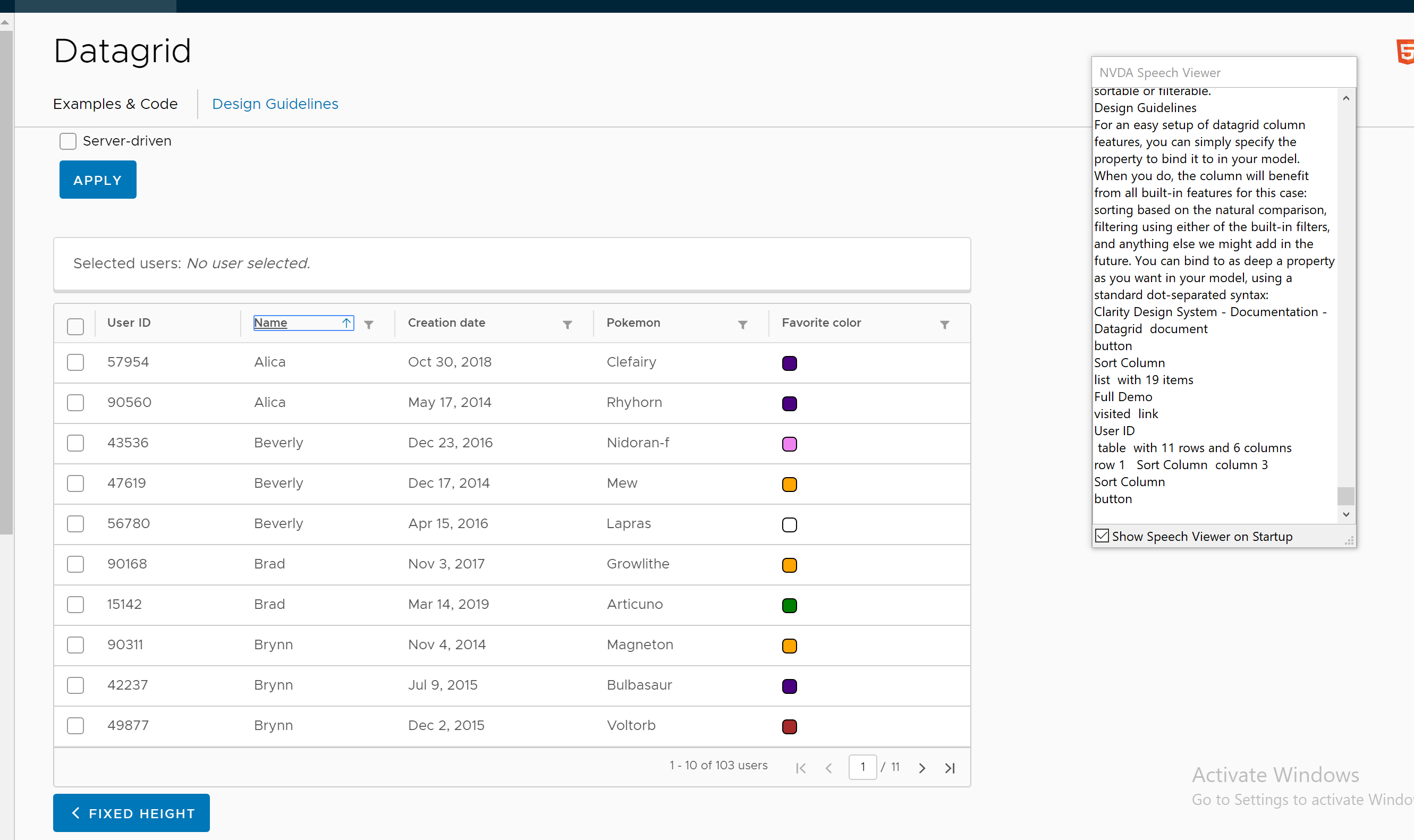This screenshot has height=840, width=1414.
Task: Switch to the Examples & Code tab
Action: coord(115,104)
